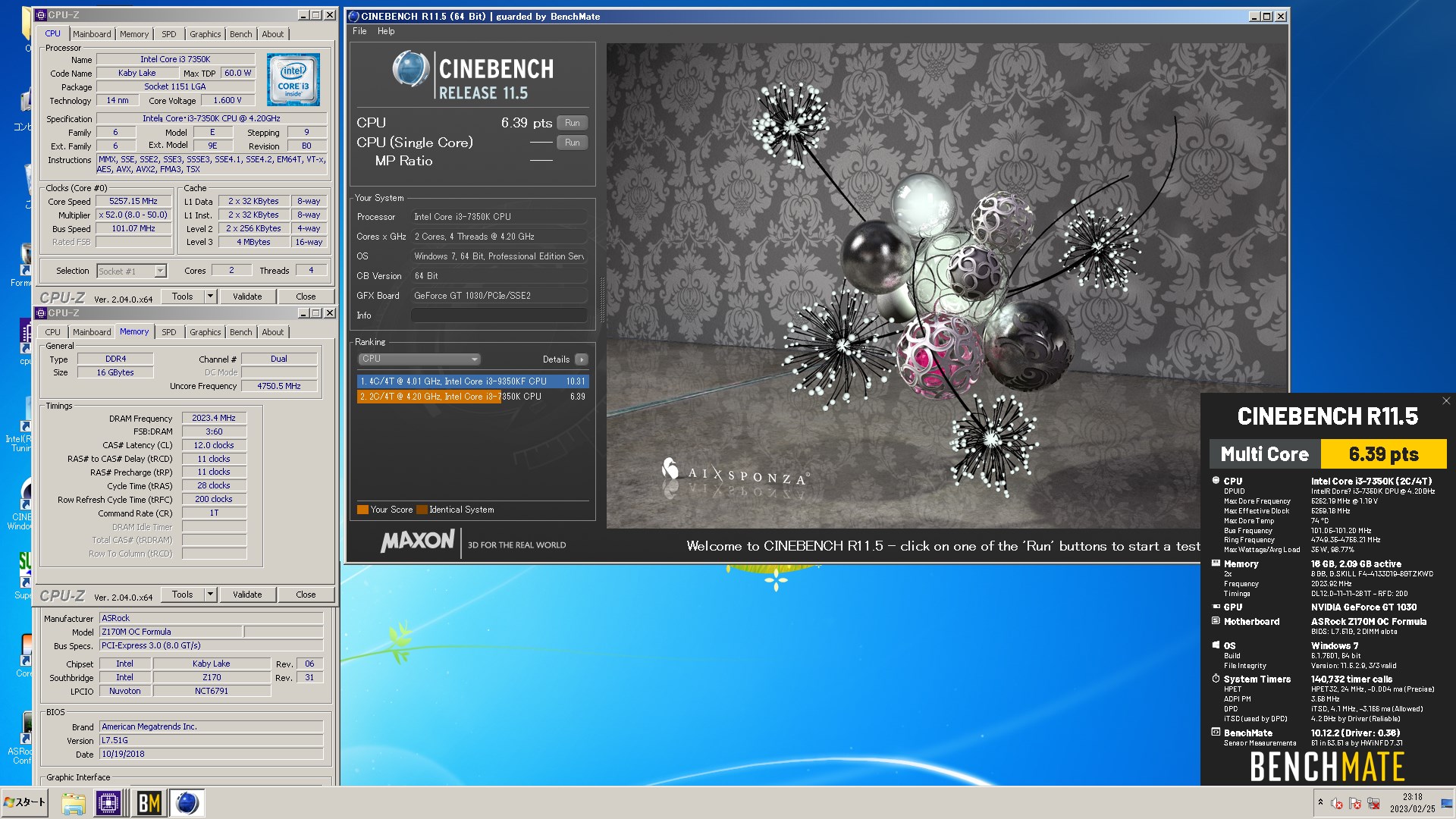Expand Tools dropdown arrow in Memory CPU-Z window
This screenshot has width=1456, height=819.
pyautogui.click(x=210, y=595)
